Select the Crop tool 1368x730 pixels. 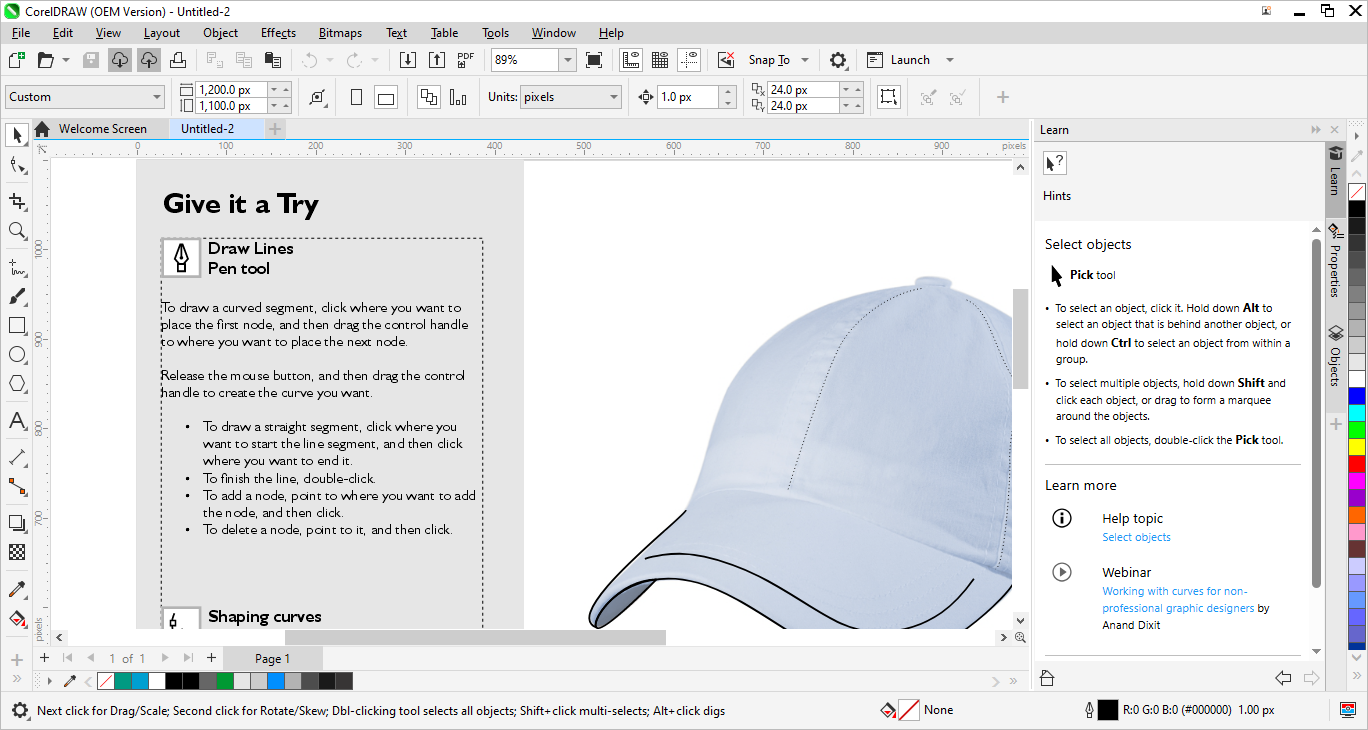tap(17, 201)
